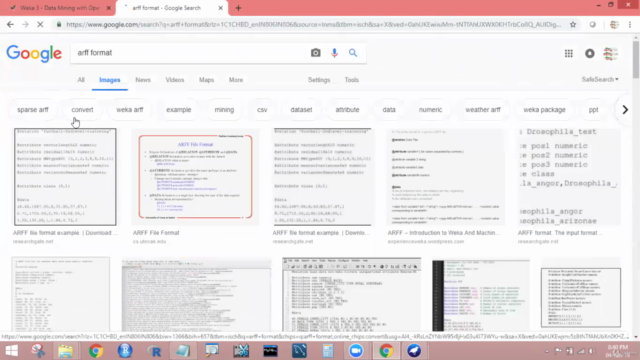Select the All search tab
This screenshot has width=640, height=360.
(81, 80)
